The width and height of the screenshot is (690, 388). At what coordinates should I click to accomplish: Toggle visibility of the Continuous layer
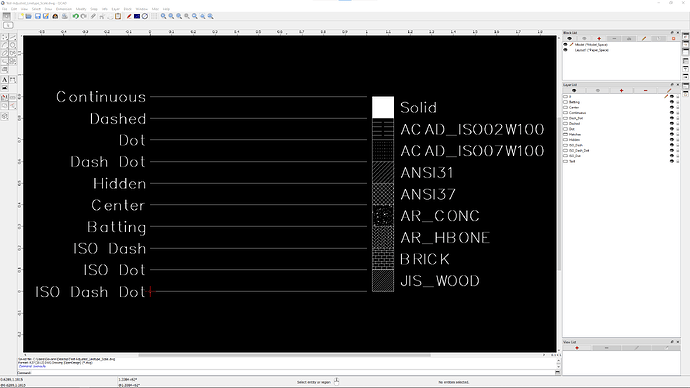(x=672, y=113)
